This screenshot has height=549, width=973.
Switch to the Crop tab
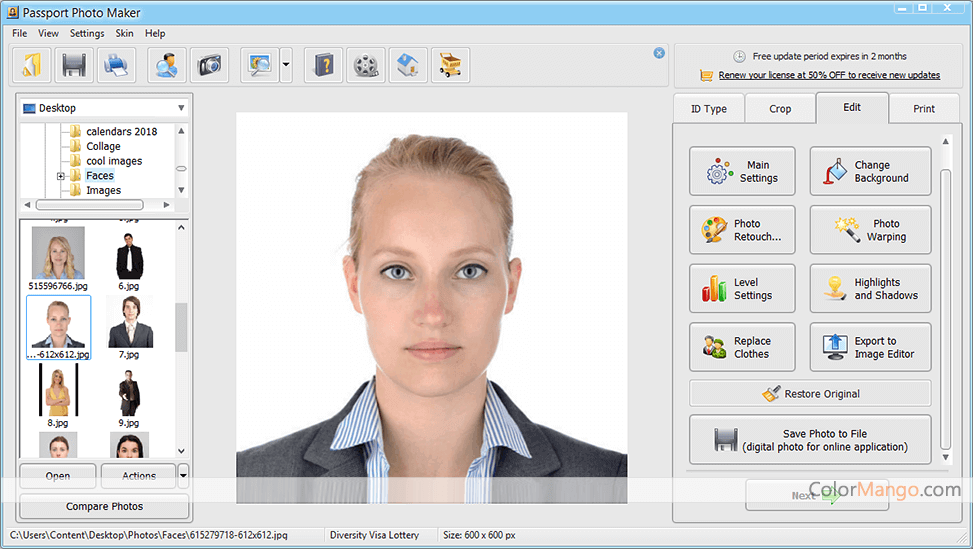780,109
